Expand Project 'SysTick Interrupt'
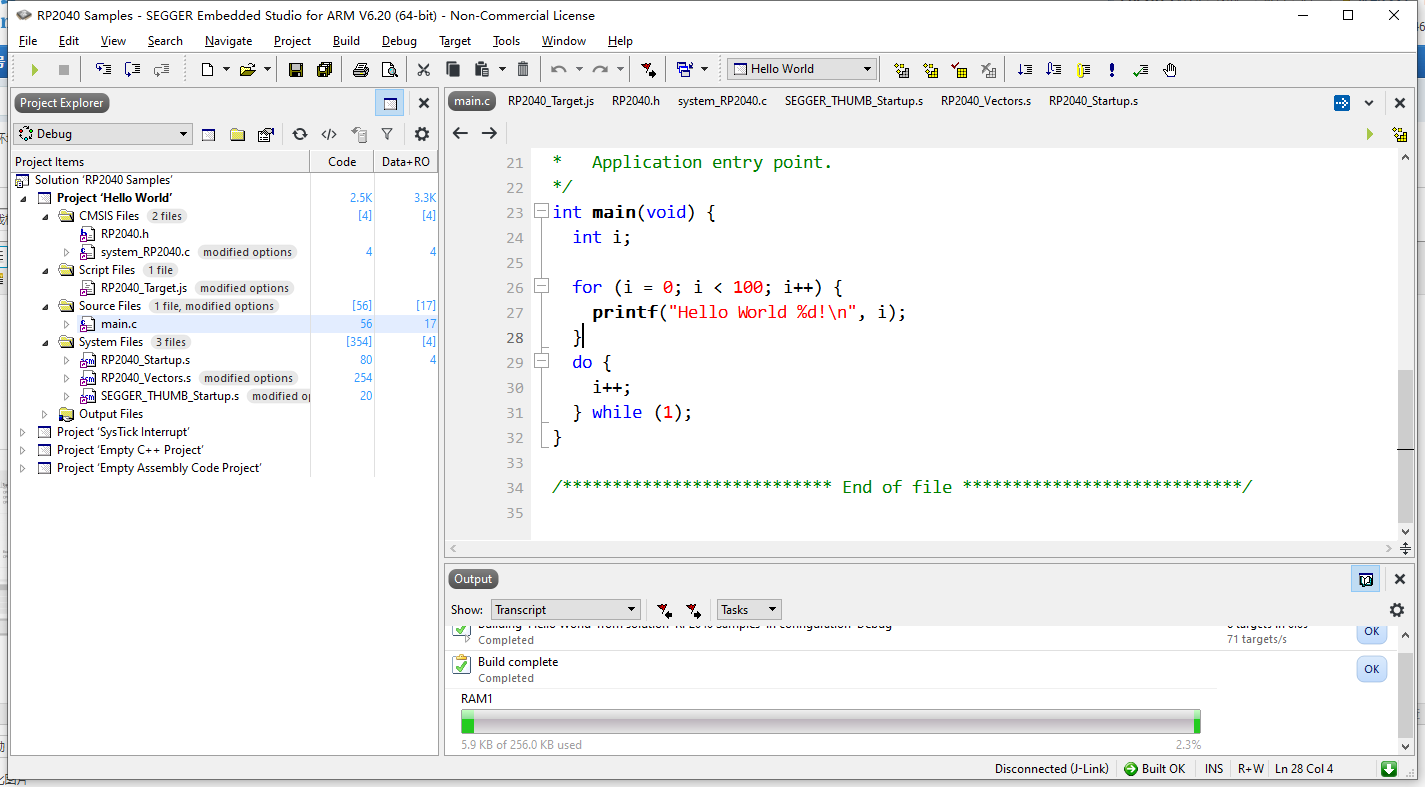Screen dimensions: 1425x787 tap(23, 432)
